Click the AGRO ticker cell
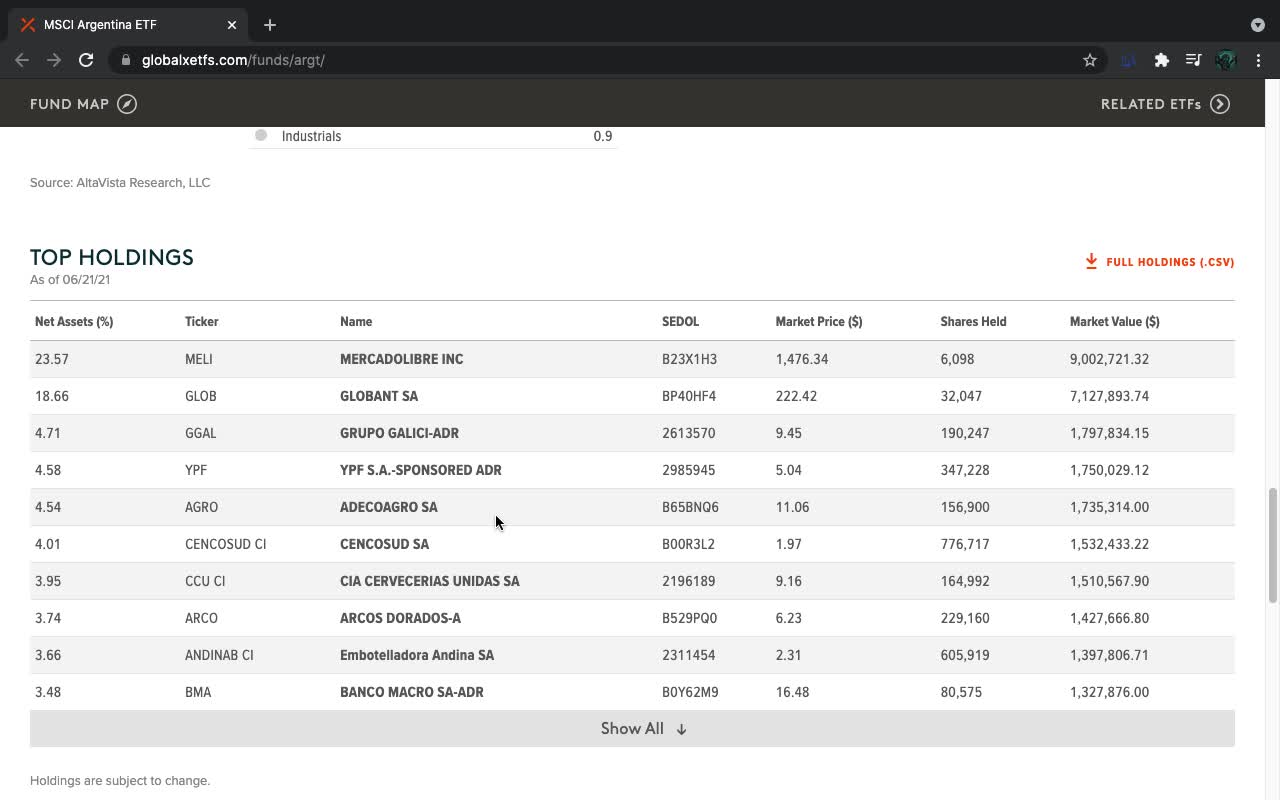This screenshot has height=800, width=1280. [201, 507]
